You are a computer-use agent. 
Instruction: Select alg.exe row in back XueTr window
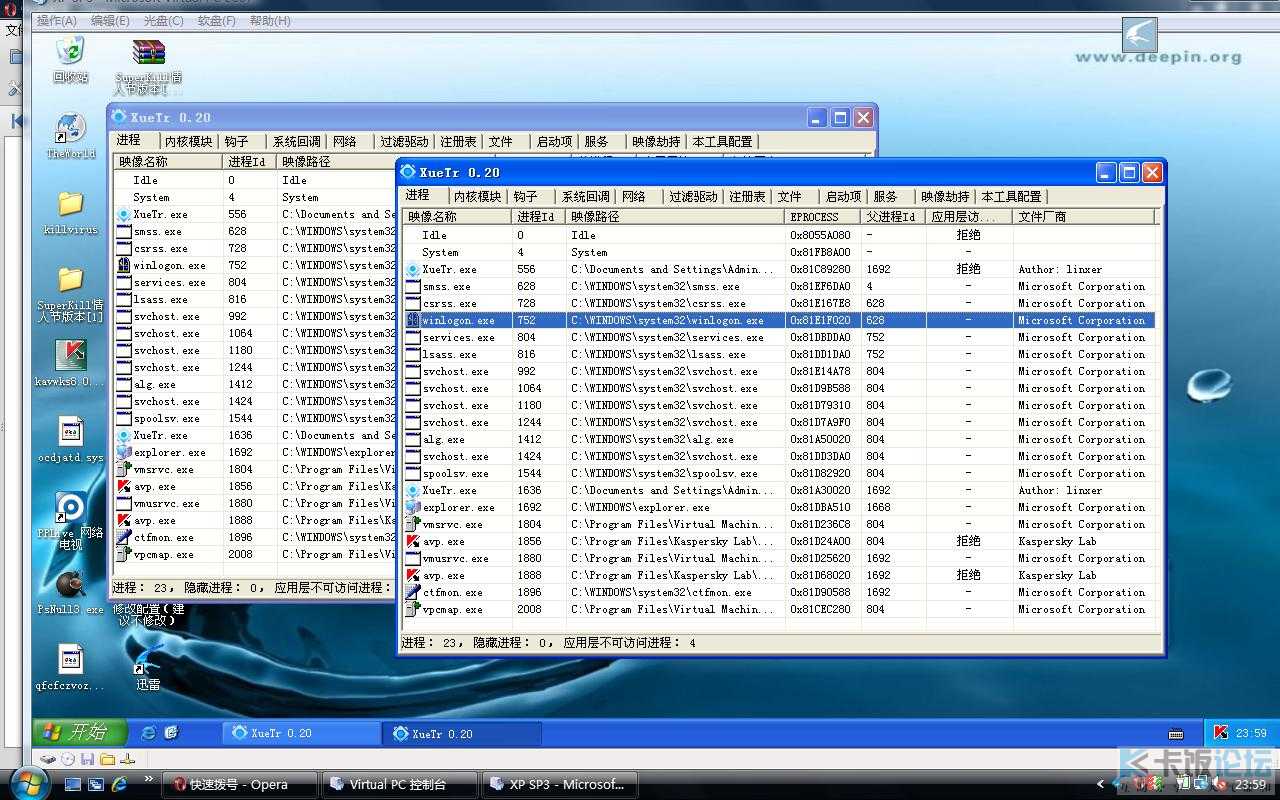click(255, 384)
